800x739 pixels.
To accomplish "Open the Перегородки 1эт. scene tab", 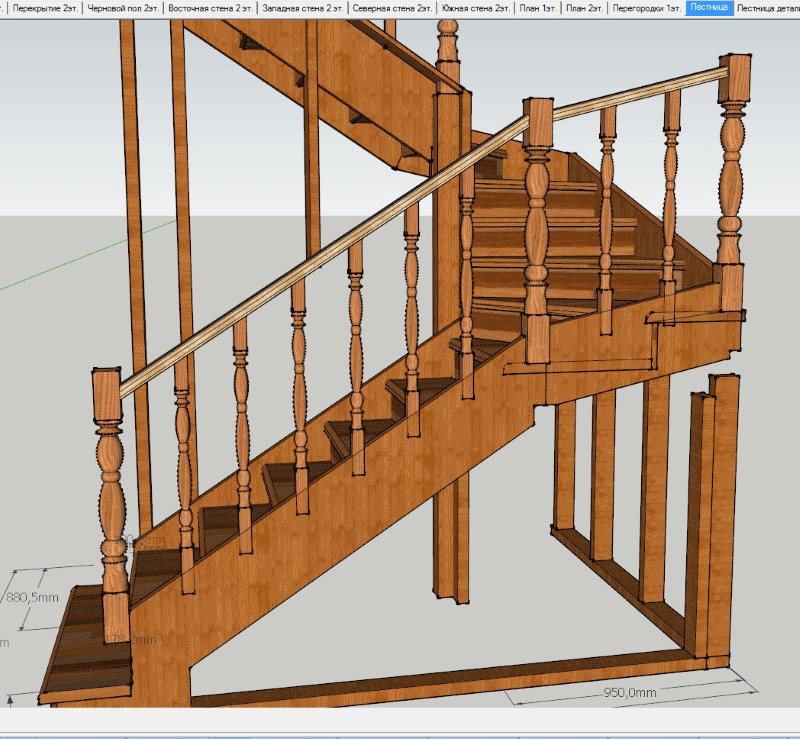I will (x=647, y=8).
